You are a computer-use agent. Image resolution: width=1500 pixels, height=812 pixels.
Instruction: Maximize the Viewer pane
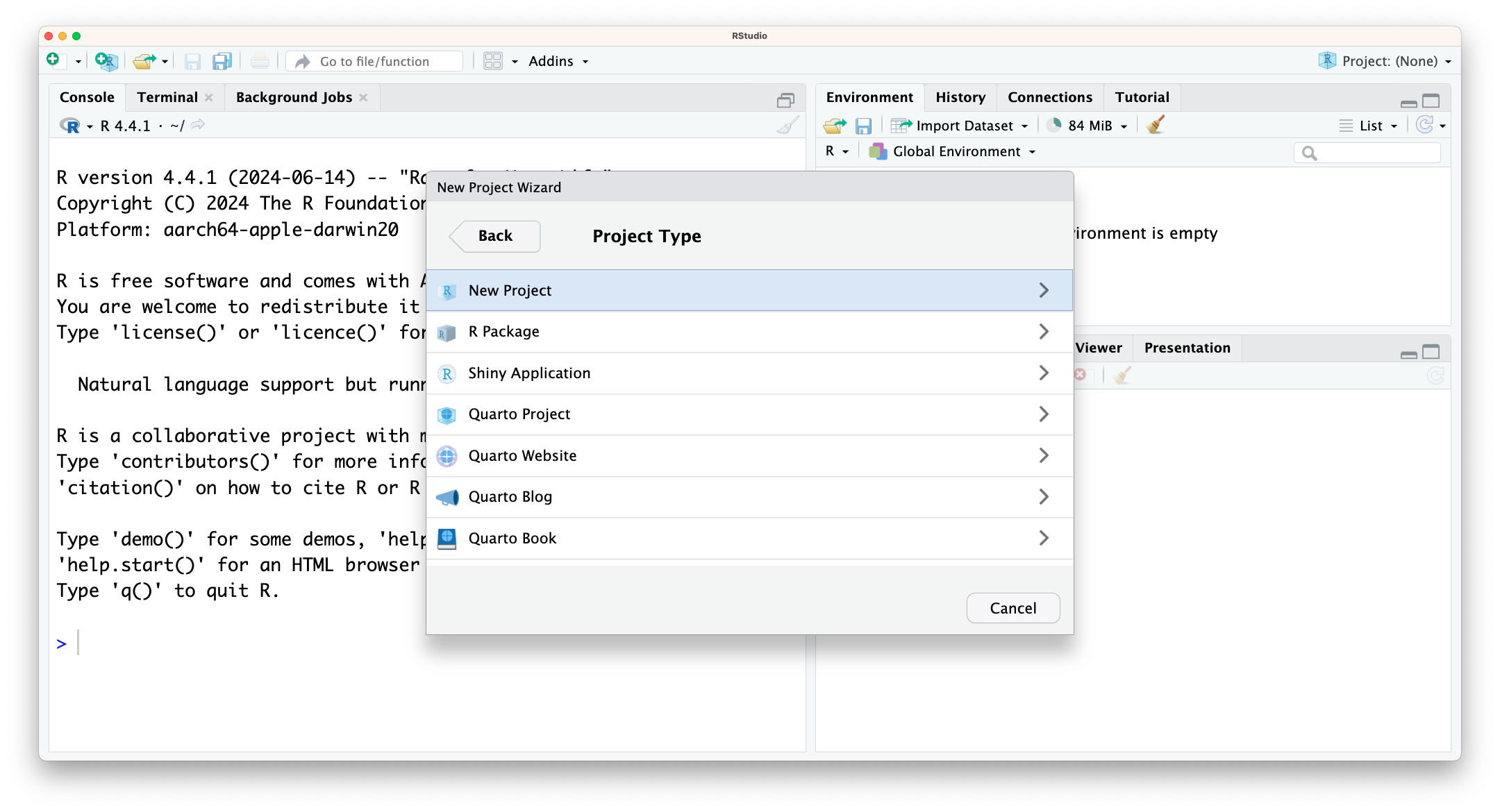pyautogui.click(x=1431, y=352)
